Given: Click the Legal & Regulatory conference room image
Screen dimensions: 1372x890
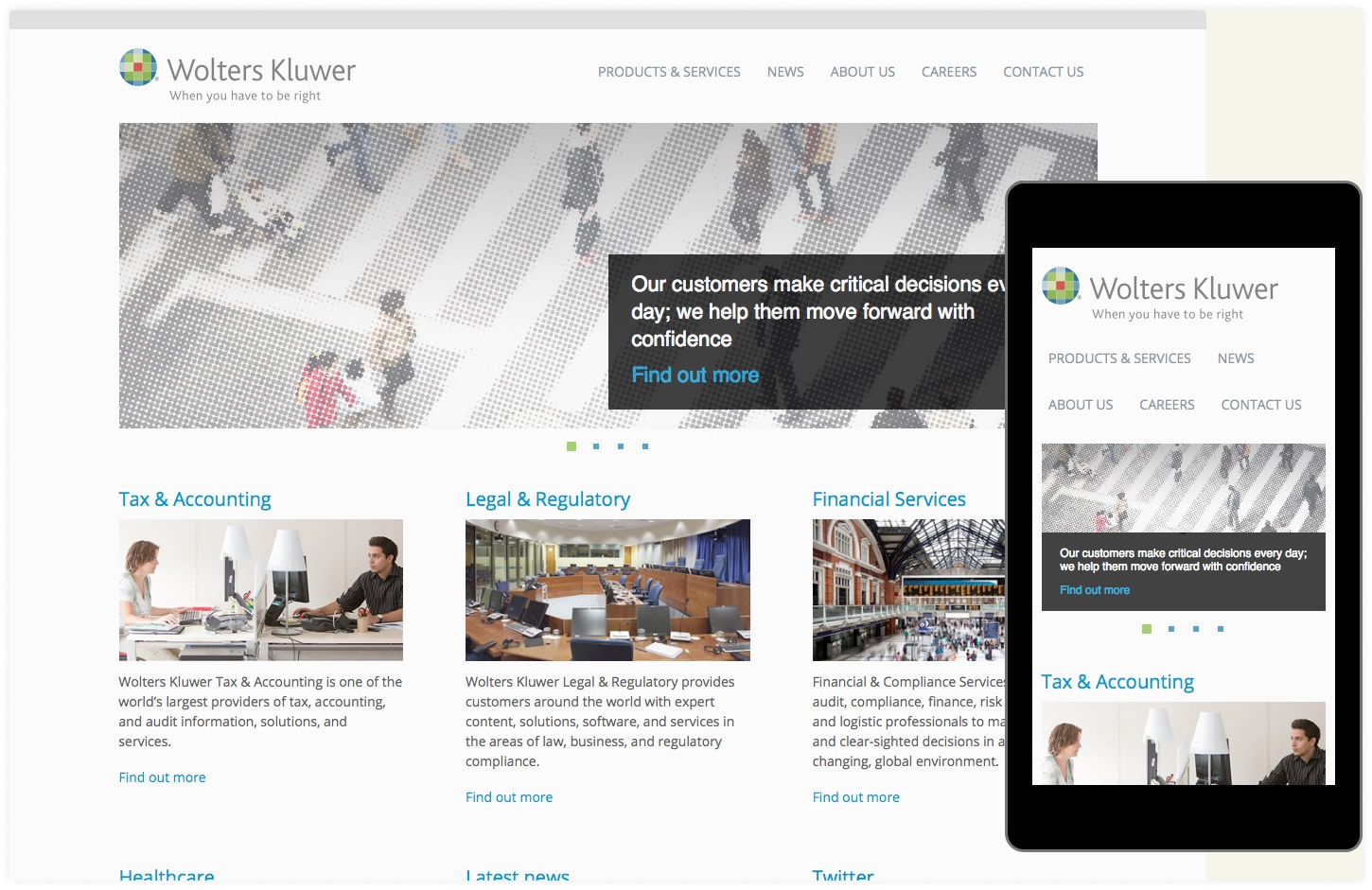Looking at the screenshot, I should click(x=607, y=589).
